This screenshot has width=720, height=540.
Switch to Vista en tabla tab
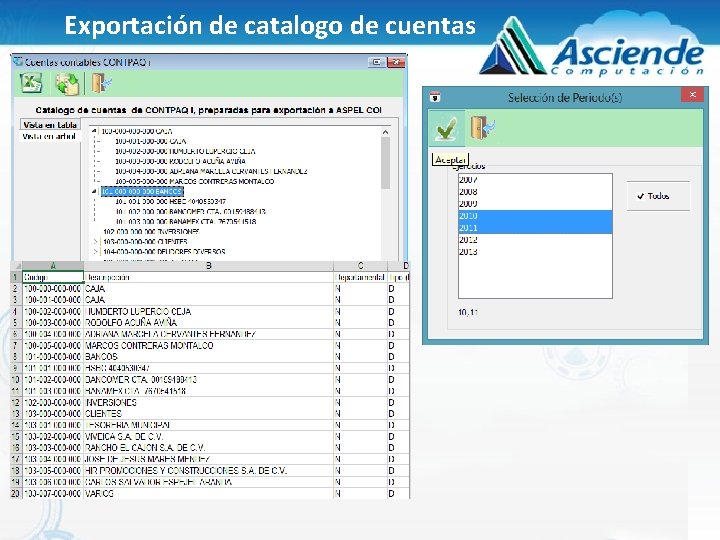point(50,125)
